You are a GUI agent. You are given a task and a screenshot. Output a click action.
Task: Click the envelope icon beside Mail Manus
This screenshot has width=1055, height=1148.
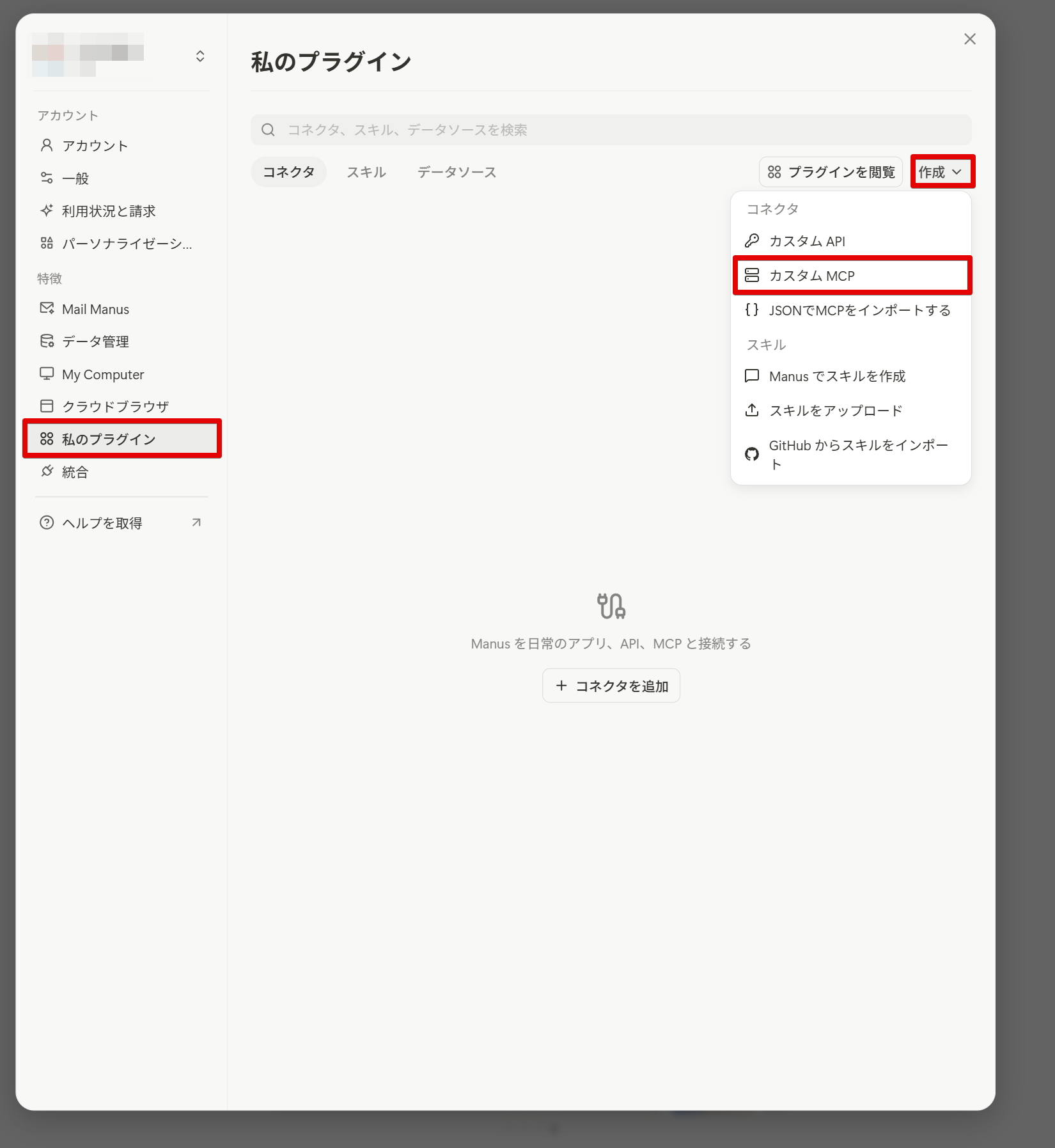(x=47, y=308)
